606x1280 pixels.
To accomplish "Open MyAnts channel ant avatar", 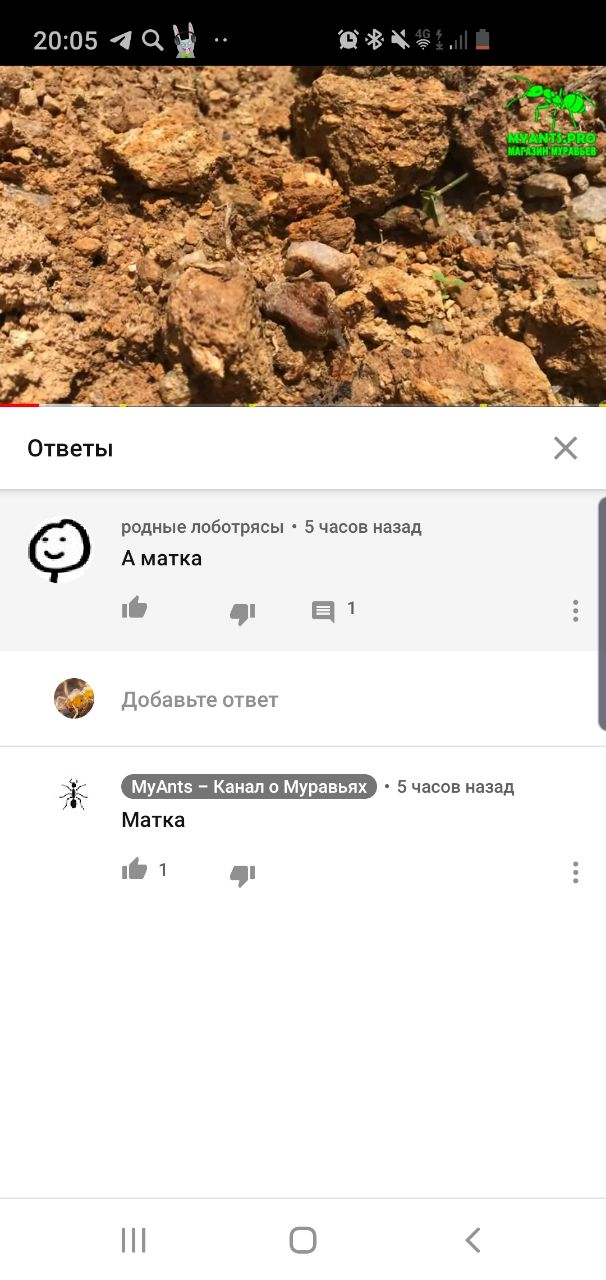I will [73, 796].
